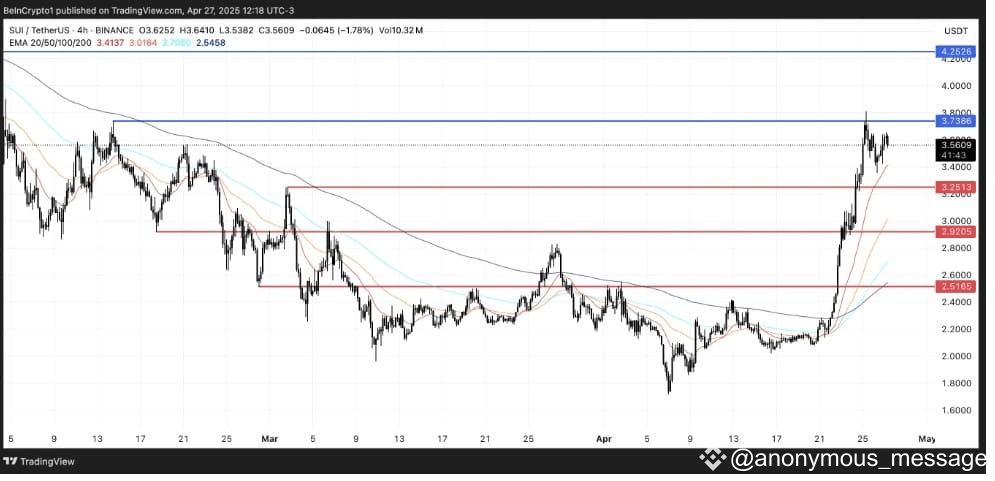Click the current price label 3.5609
Image resolution: width=995 pixels, height=481 pixels.
(957, 145)
